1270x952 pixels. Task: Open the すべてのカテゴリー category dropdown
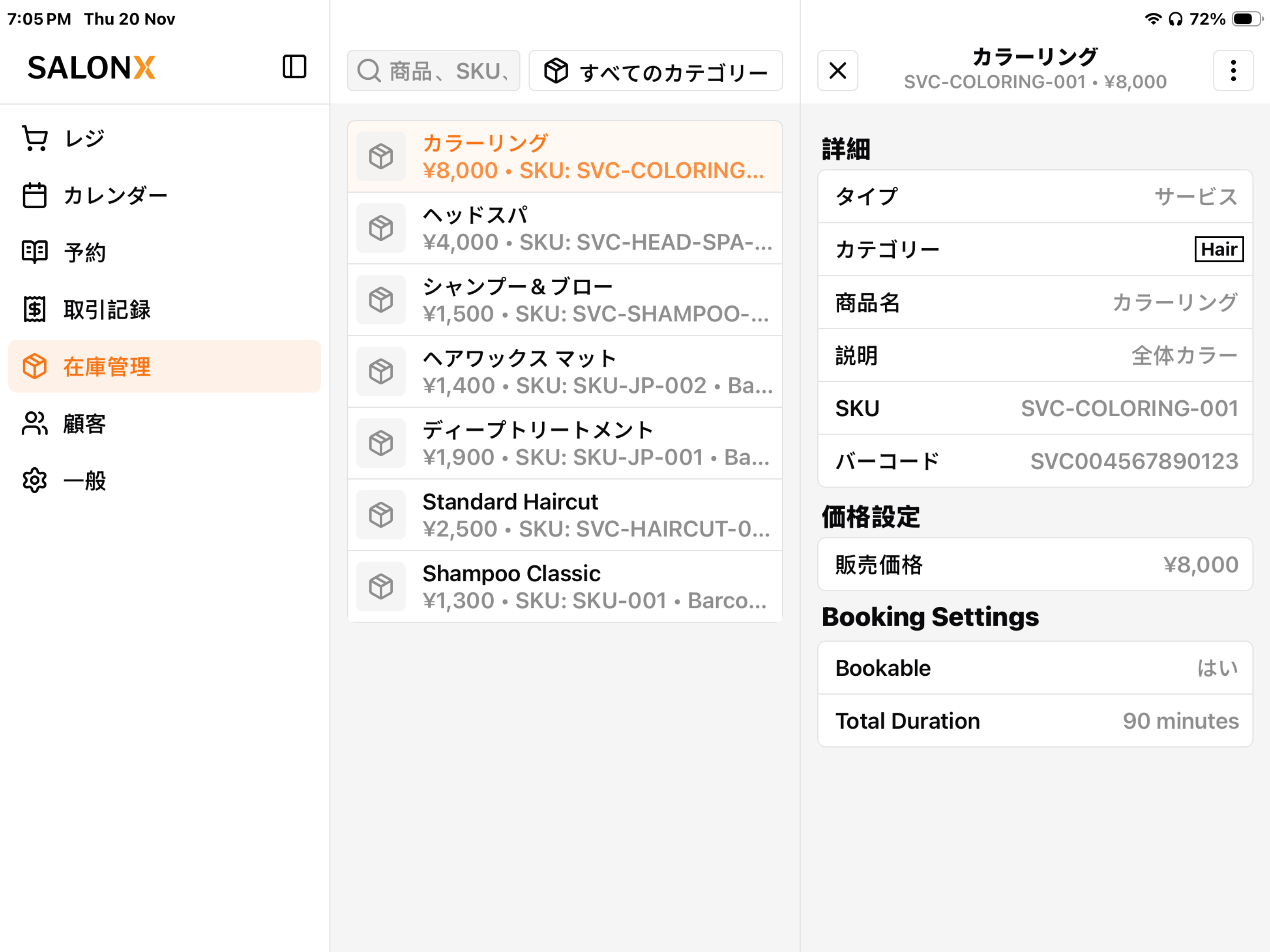[x=656, y=71]
